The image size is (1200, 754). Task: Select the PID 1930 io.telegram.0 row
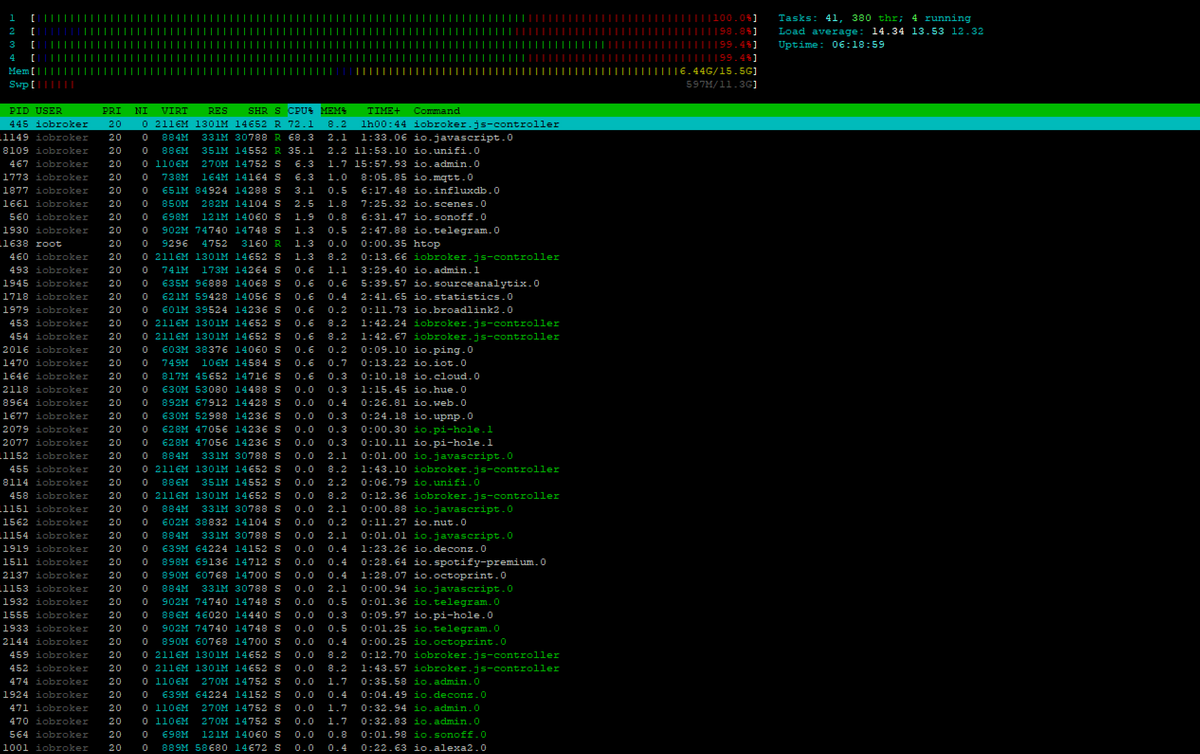[600, 230]
